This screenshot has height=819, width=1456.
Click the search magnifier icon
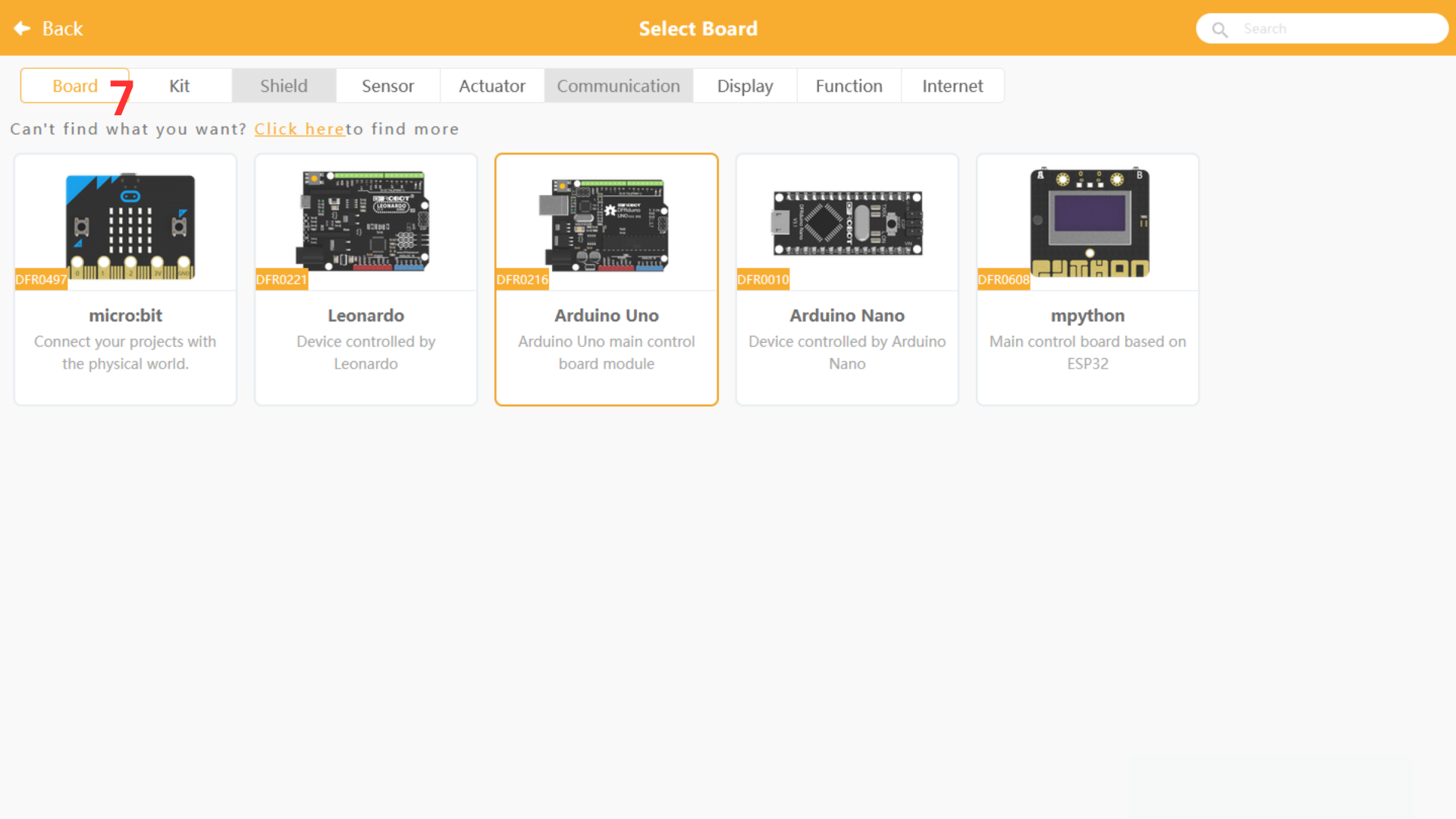tap(1219, 30)
